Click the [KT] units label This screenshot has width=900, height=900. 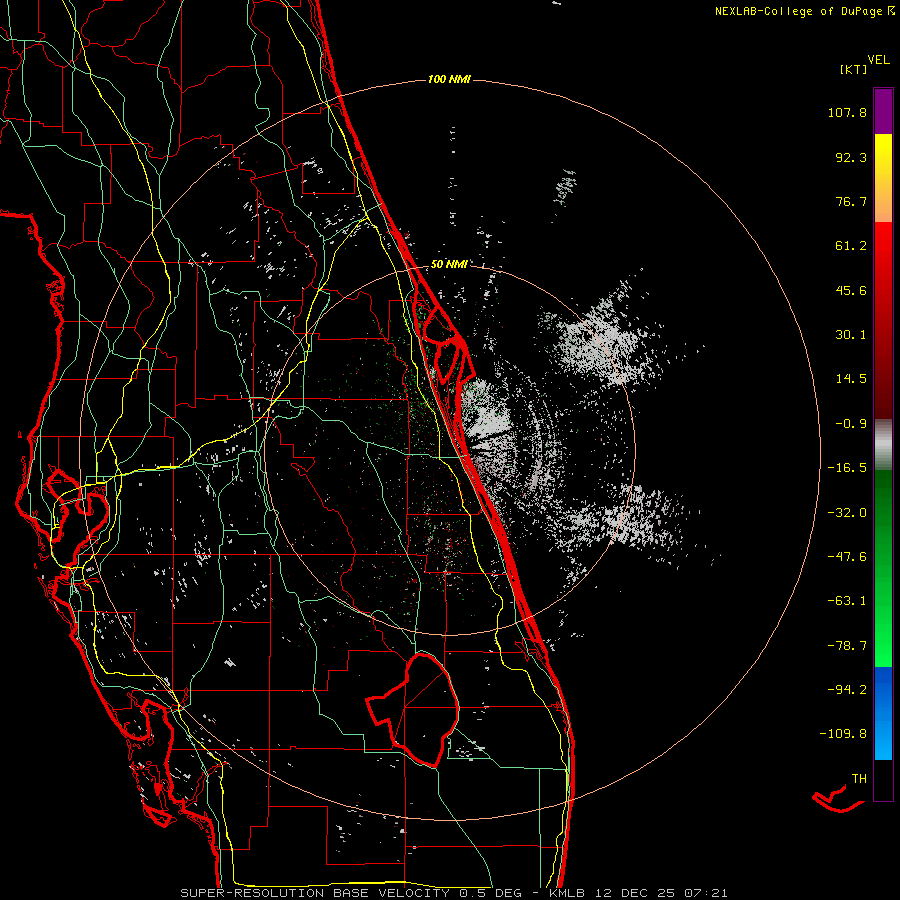(x=853, y=69)
